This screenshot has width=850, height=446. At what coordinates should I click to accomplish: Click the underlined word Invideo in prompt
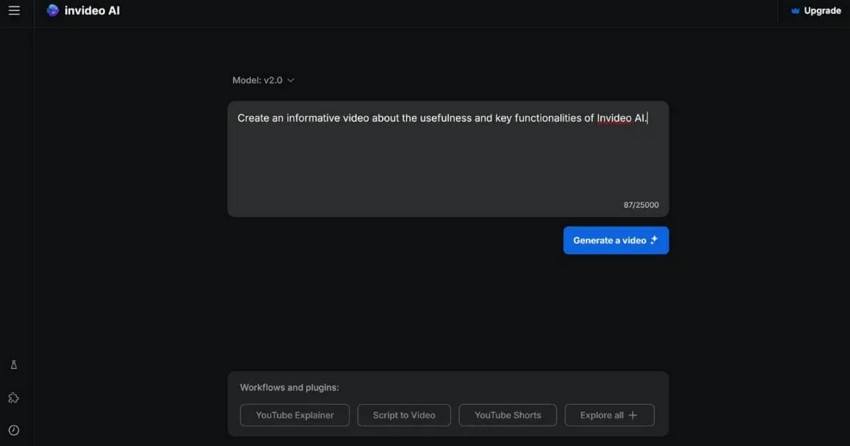(614, 118)
